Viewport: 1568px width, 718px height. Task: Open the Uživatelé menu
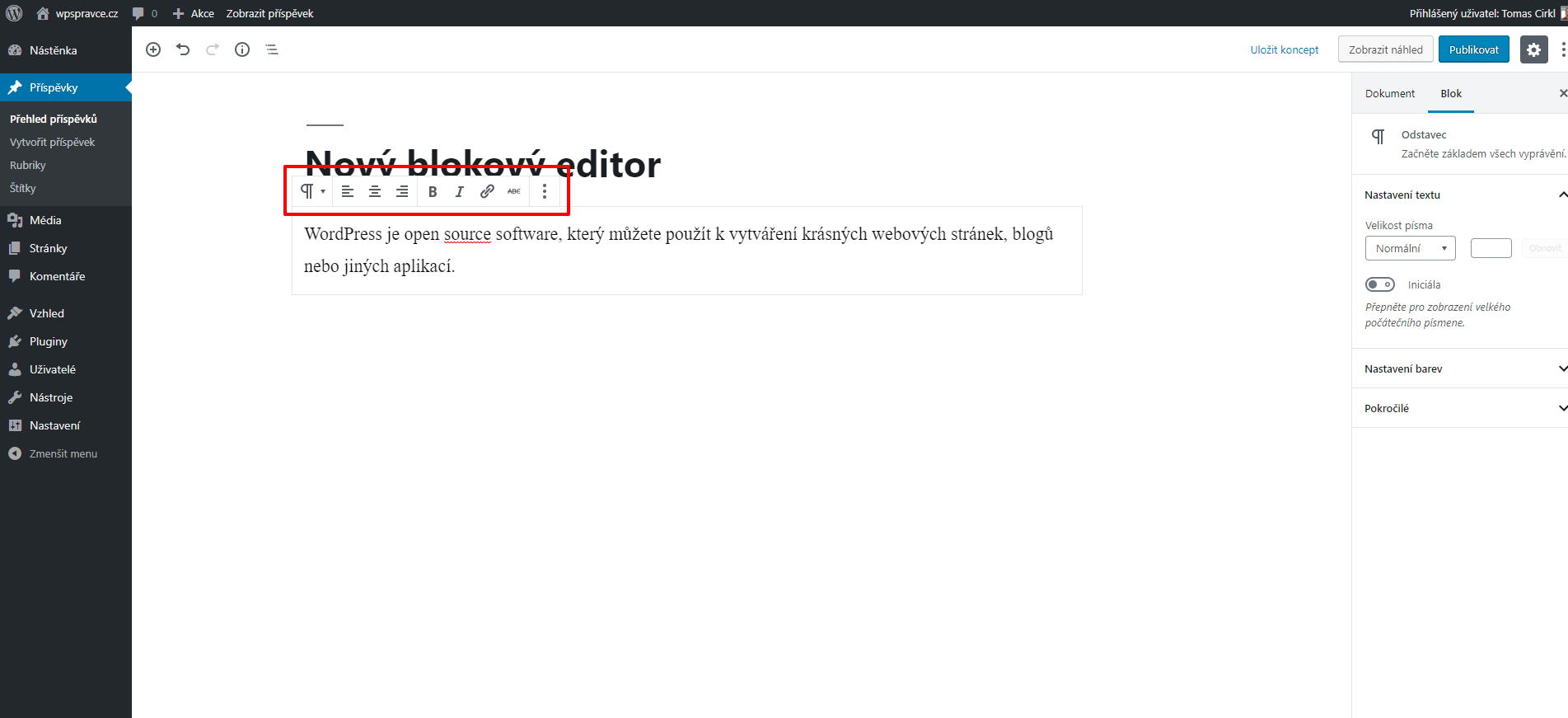tap(66, 369)
